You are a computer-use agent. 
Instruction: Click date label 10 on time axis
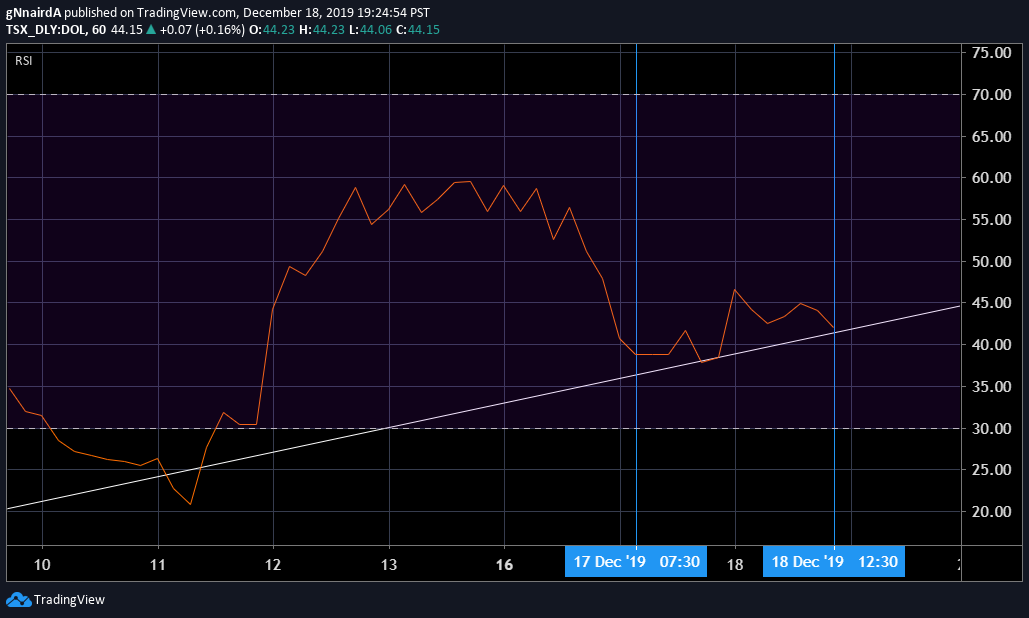coord(42,565)
